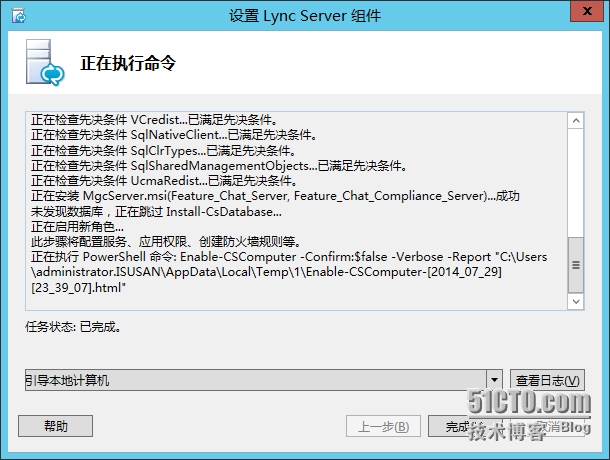Click the 正在启用新角色 log line

(x=77, y=227)
